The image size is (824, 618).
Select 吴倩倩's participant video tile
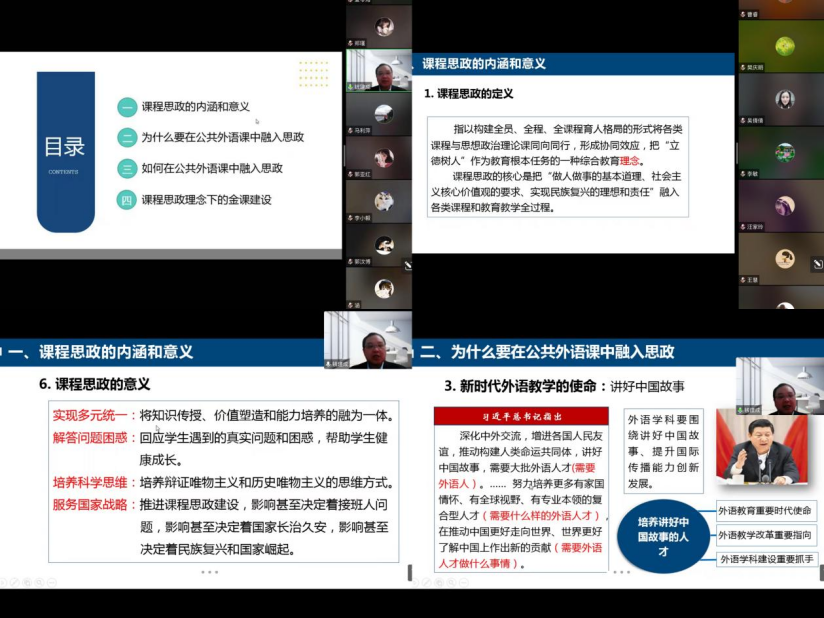click(x=782, y=100)
